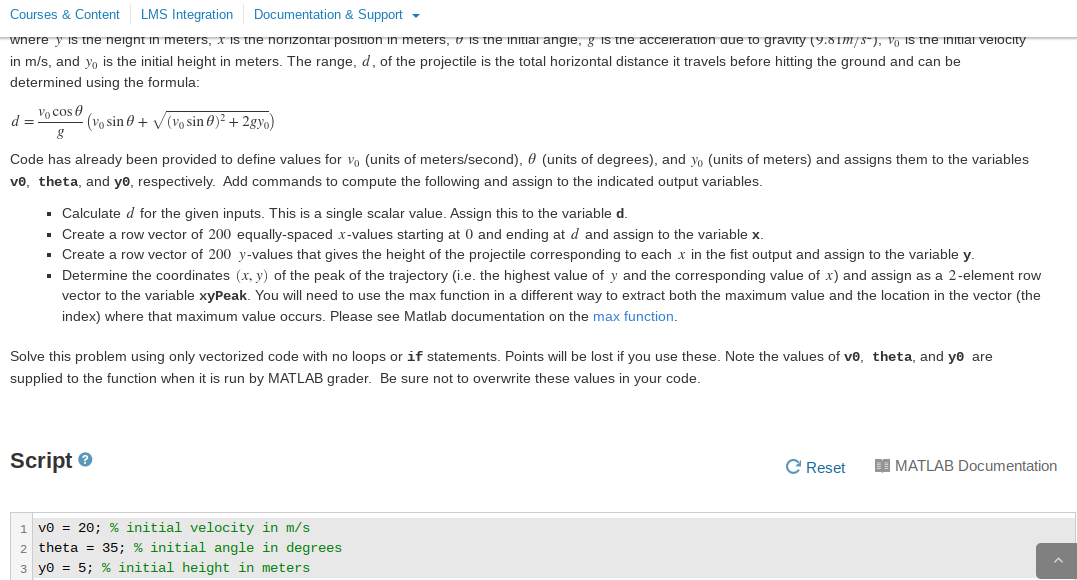Click line number 2 in the editor

tap(22, 548)
